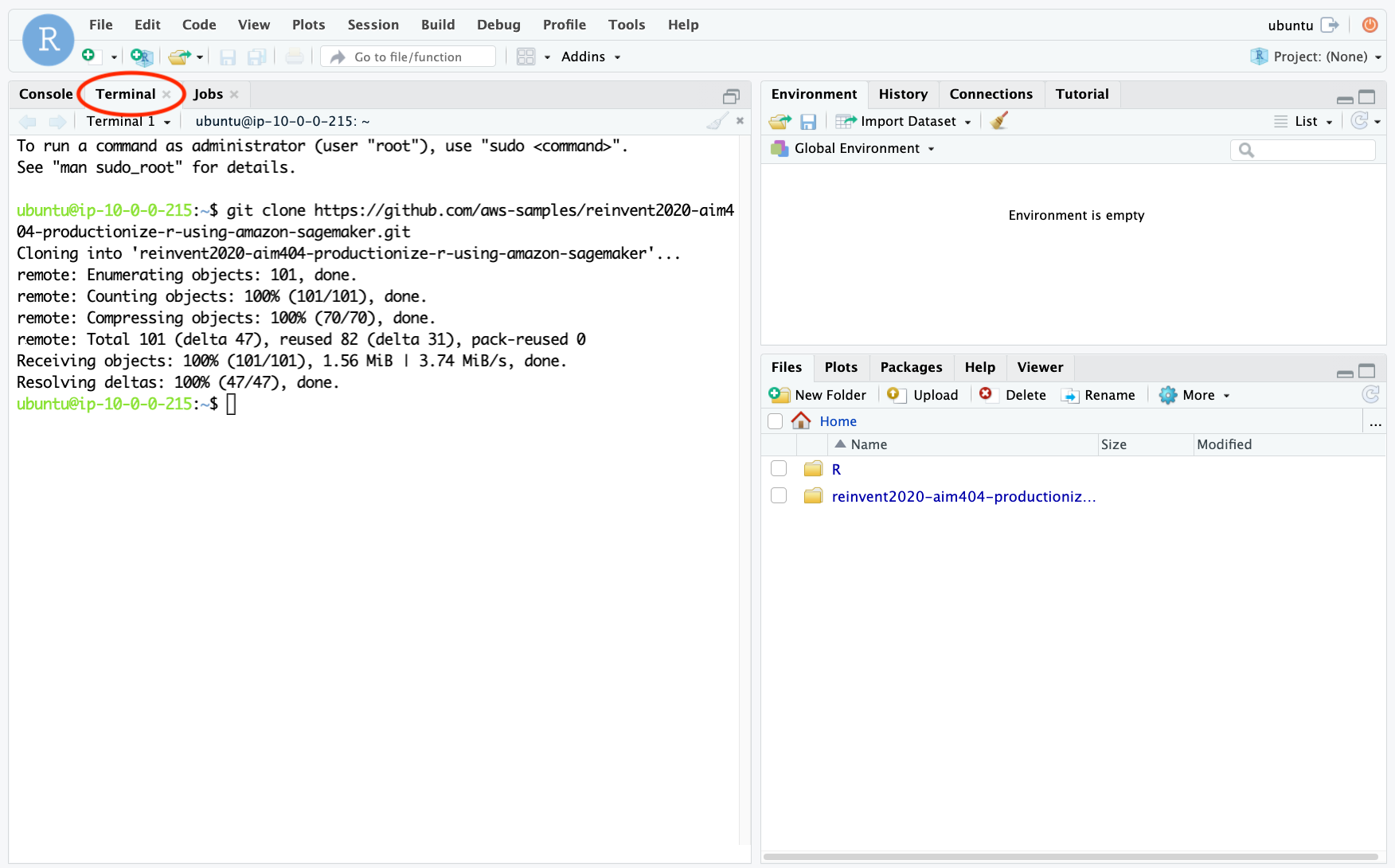
Task: Click the Files pane horizontal scrollbar
Action: [1070, 858]
